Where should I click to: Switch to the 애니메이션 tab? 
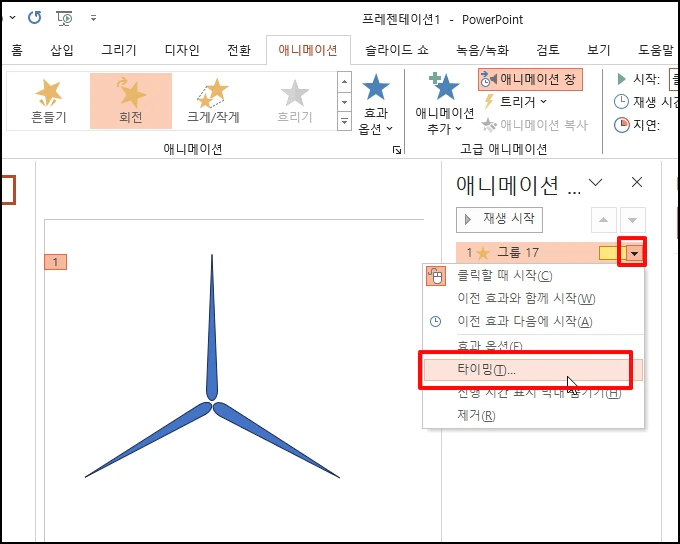pos(308,50)
